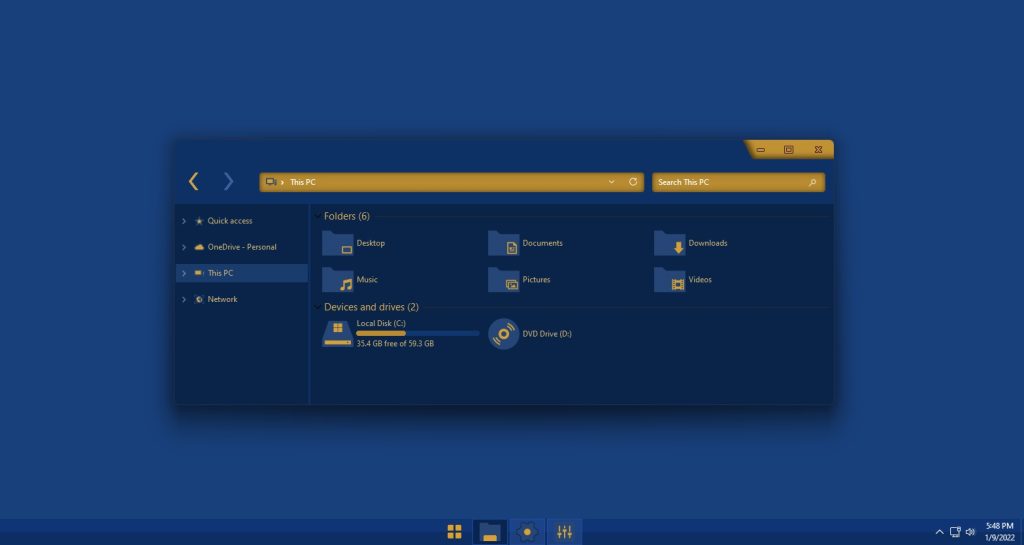Viewport: 1024px width, 545px height.
Task: Click the forward navigation arrow
Action: pos(229,181)
